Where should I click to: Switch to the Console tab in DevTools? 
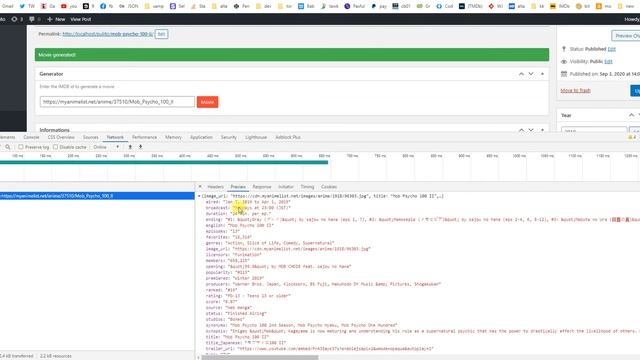(31, 137)
